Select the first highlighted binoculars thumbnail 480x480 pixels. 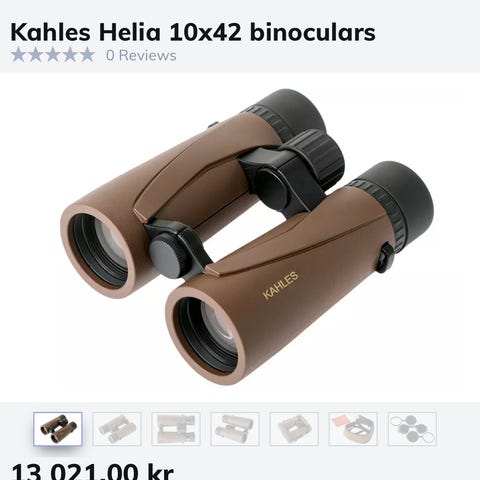[x=58, y=429]
